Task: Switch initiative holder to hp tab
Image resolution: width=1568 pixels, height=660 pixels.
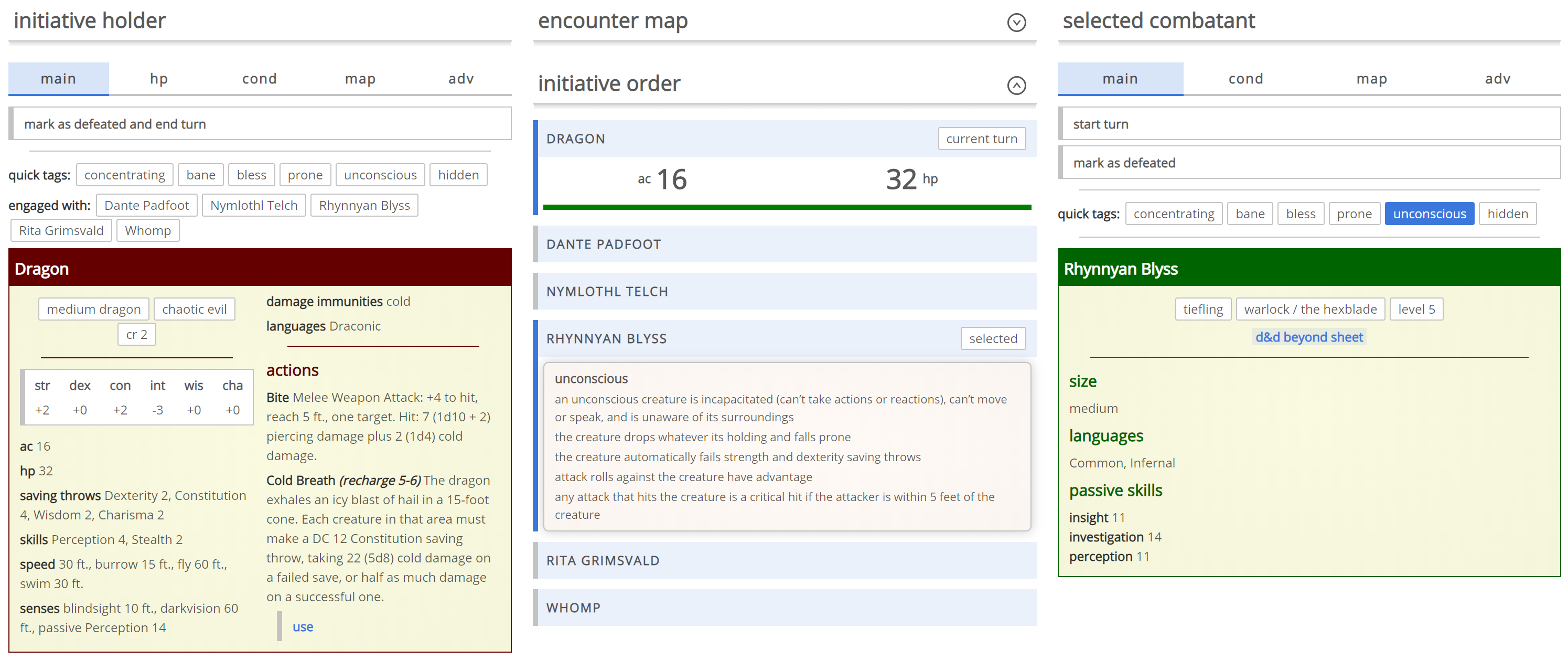Action: tap(159, 79)
